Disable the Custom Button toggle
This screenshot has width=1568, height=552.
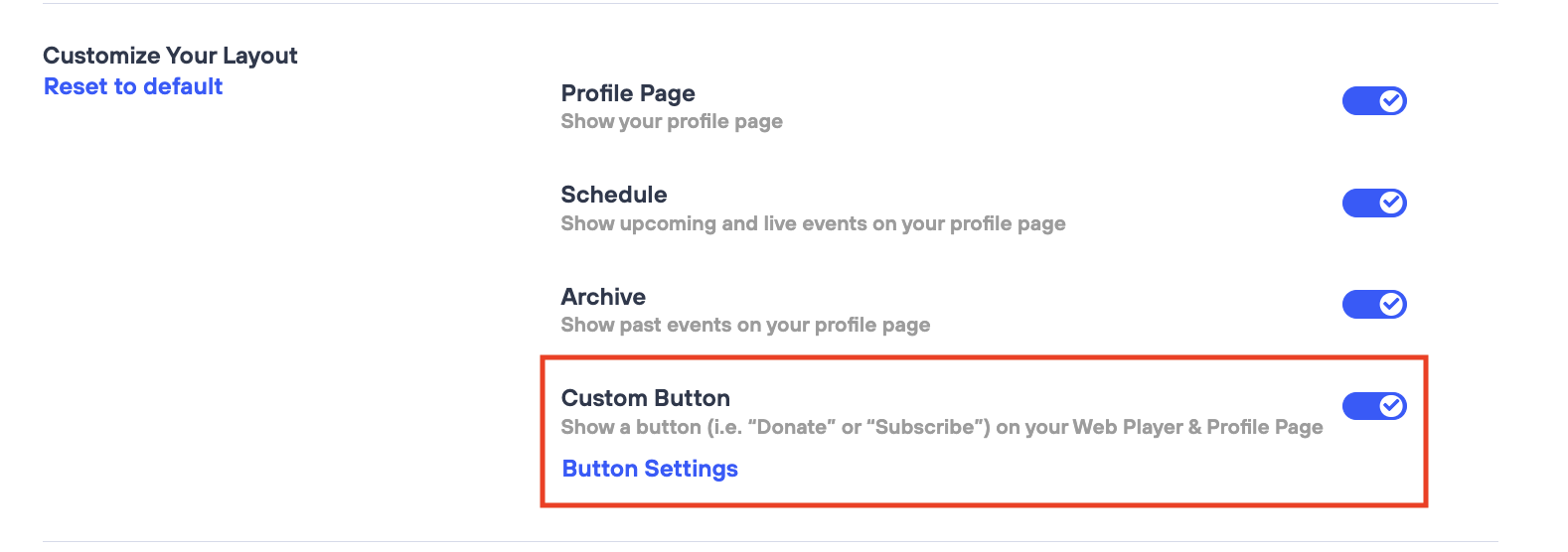(x=1373, y=406)
